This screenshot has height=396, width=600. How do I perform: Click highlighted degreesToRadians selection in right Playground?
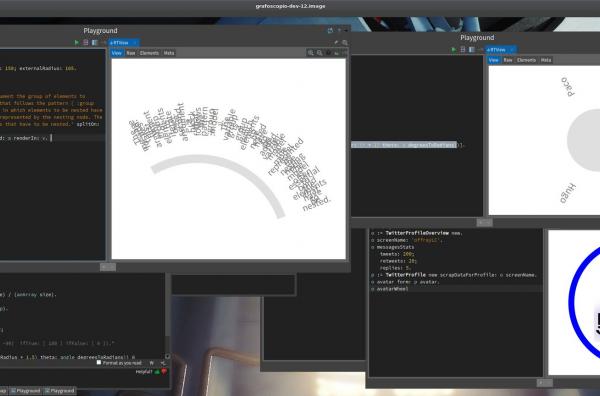pyautogui.click(x=404, y=145)
